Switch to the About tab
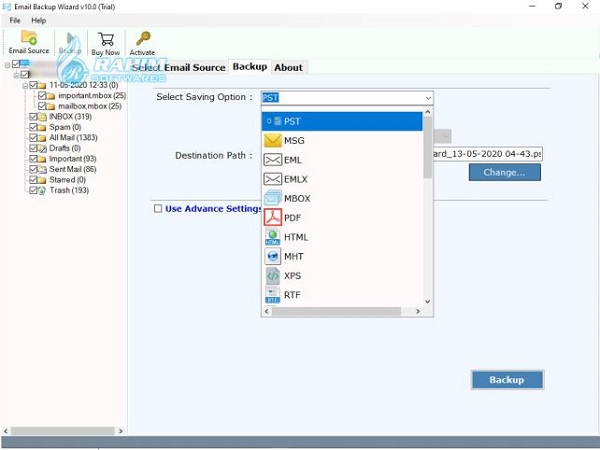600x450 pixels. [289, 67]
